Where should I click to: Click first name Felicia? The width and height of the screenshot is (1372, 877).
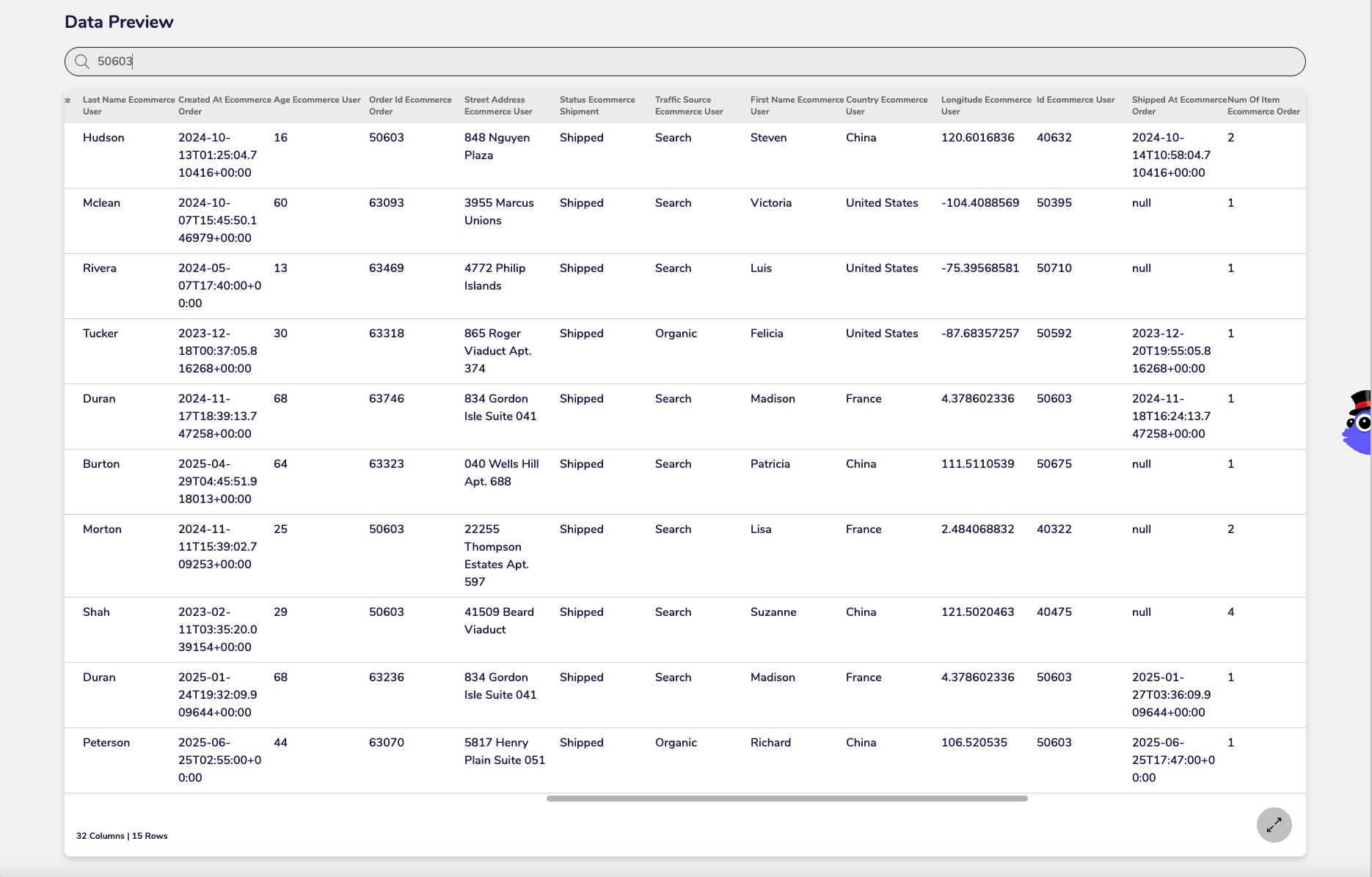(767, 334)
